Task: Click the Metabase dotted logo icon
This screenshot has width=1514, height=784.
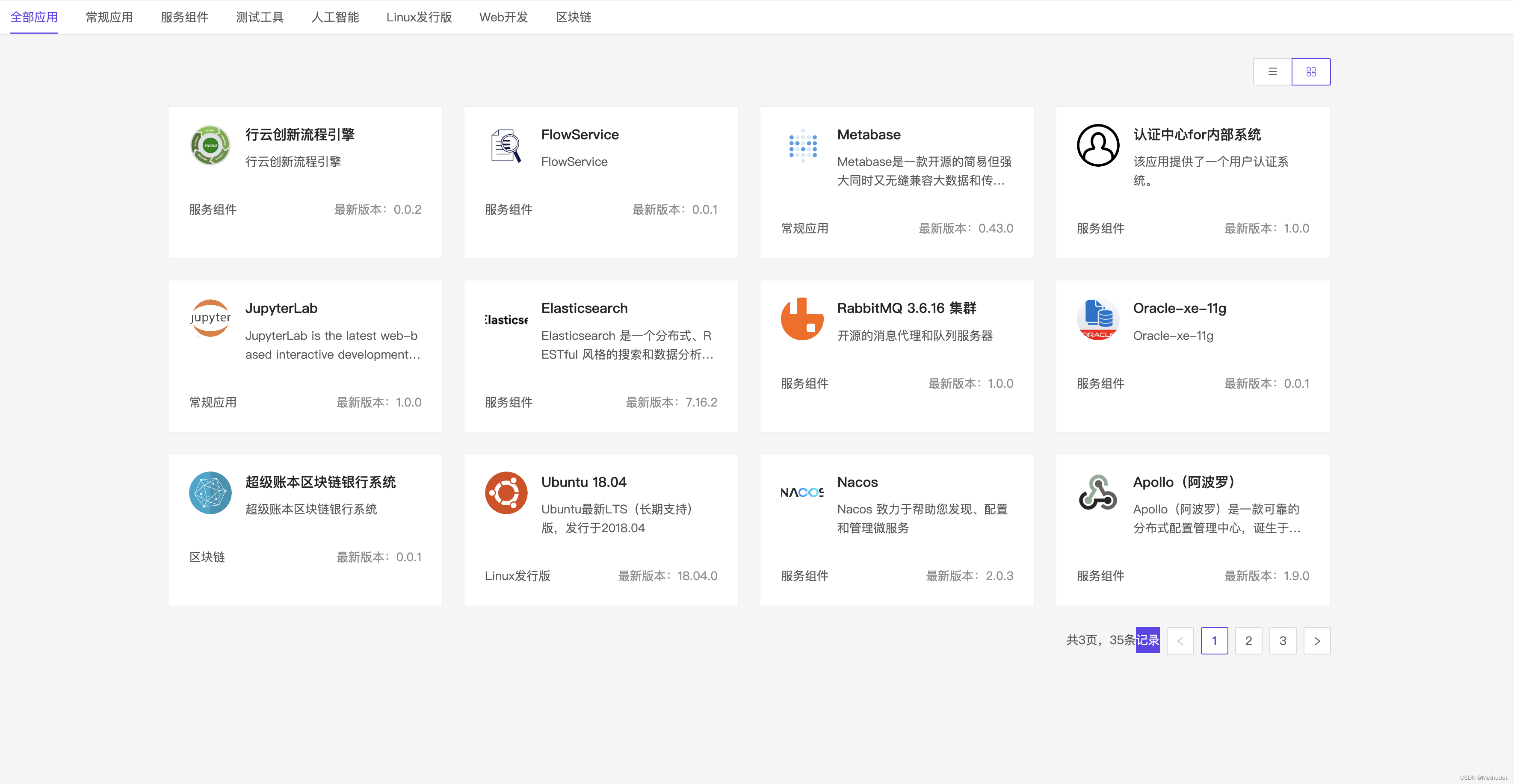Action: tap(802, 145)
